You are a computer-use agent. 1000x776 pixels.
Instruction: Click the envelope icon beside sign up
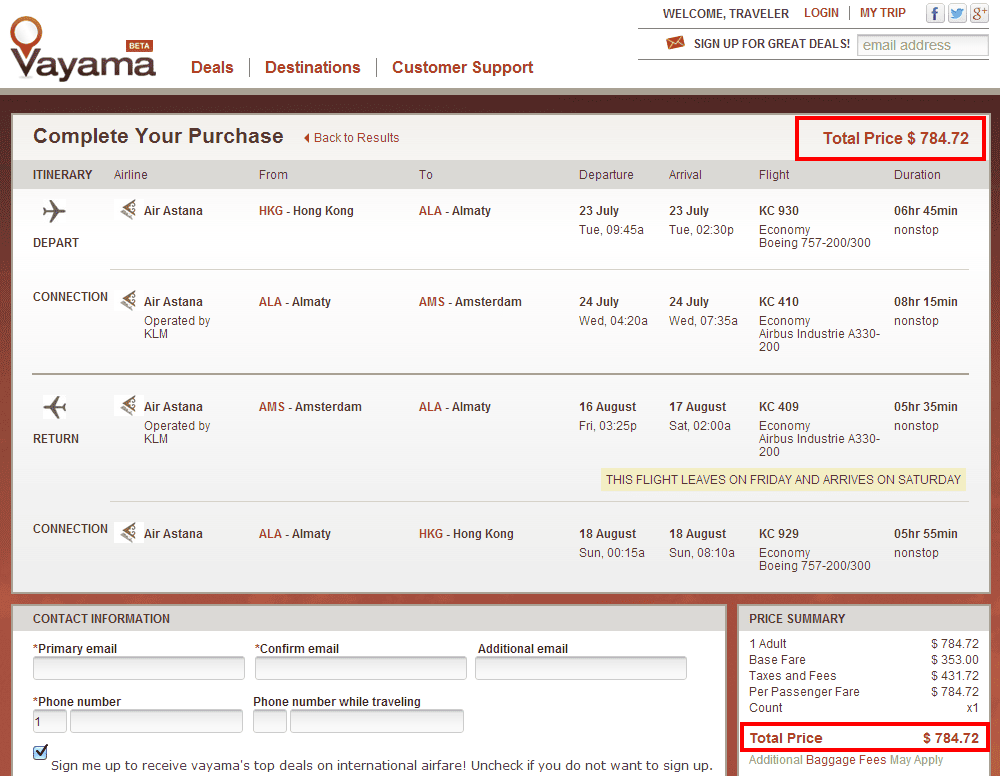pyautogui.click(x=675, y=43)
